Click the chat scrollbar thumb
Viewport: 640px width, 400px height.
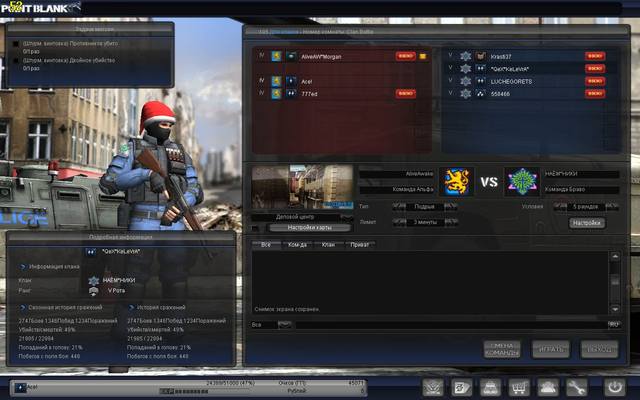coord(615,281)
